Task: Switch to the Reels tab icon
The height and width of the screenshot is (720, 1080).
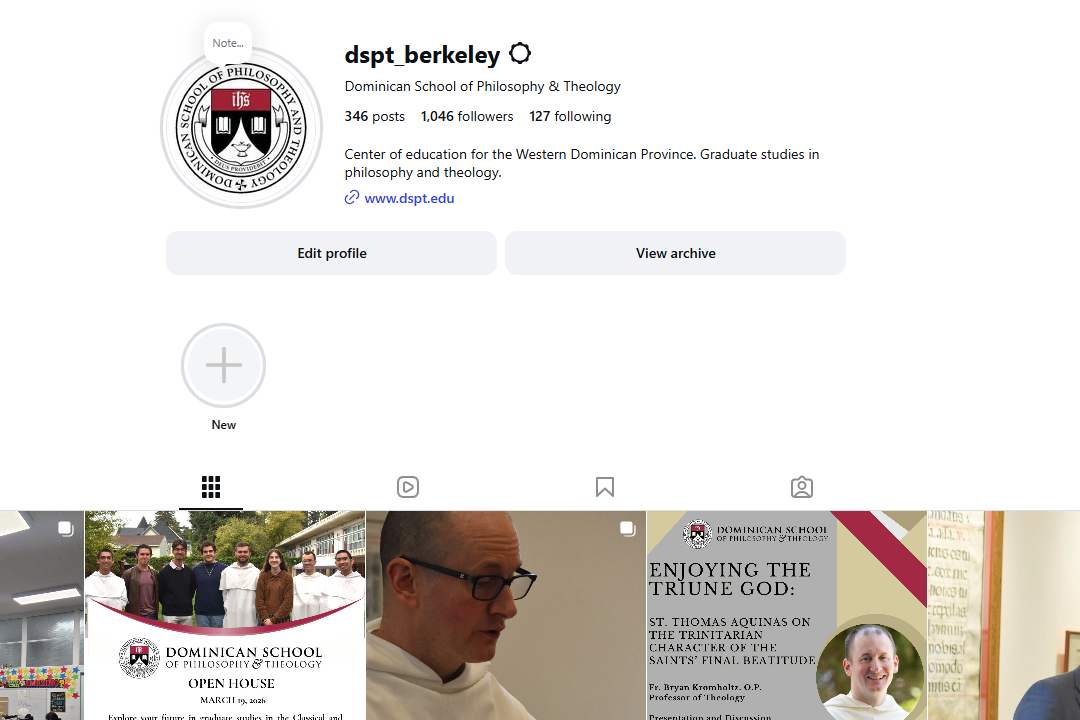Action: pyautogui.click(x=408, y=486)
